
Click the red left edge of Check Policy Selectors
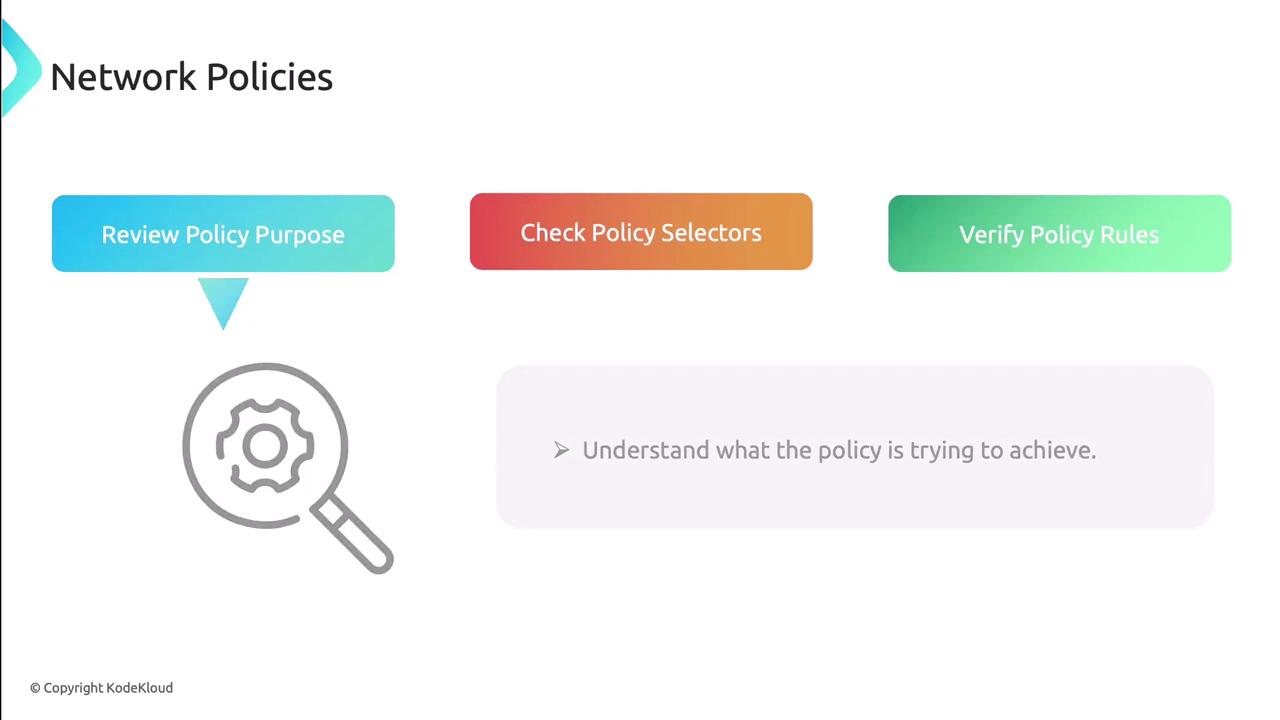(x=477, y=232)
